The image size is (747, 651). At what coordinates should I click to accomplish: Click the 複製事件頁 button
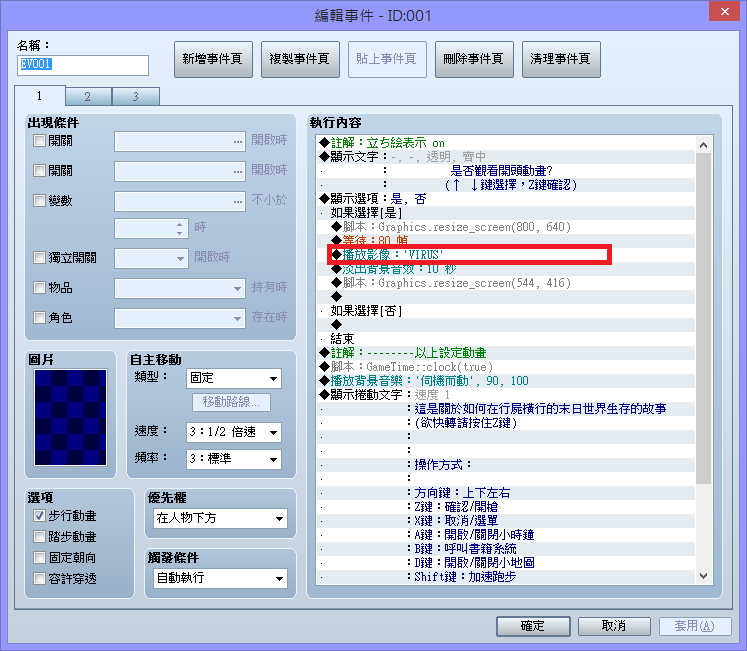click(x=300, y=59)
